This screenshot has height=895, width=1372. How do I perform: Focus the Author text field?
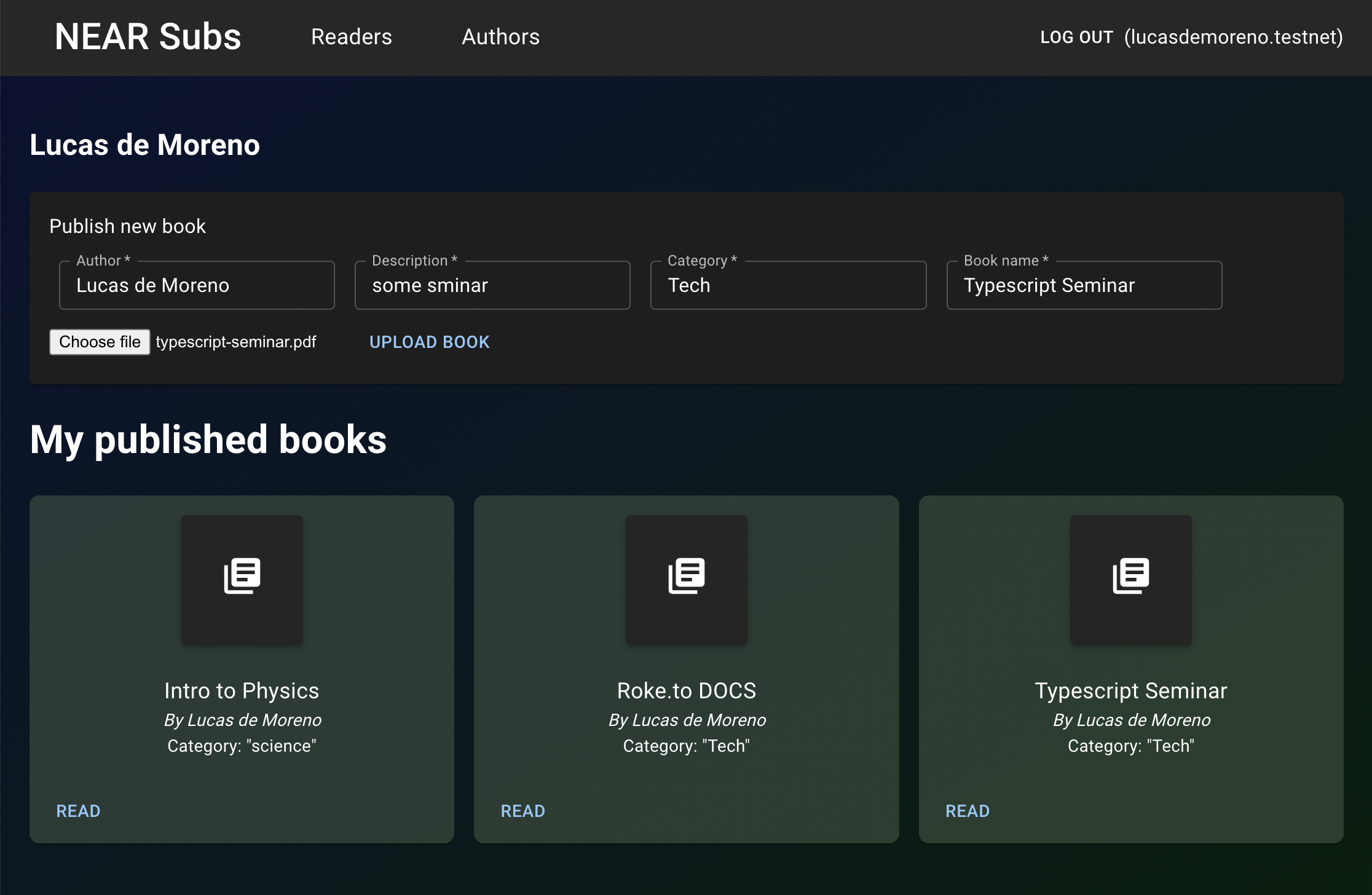(197, 285)
